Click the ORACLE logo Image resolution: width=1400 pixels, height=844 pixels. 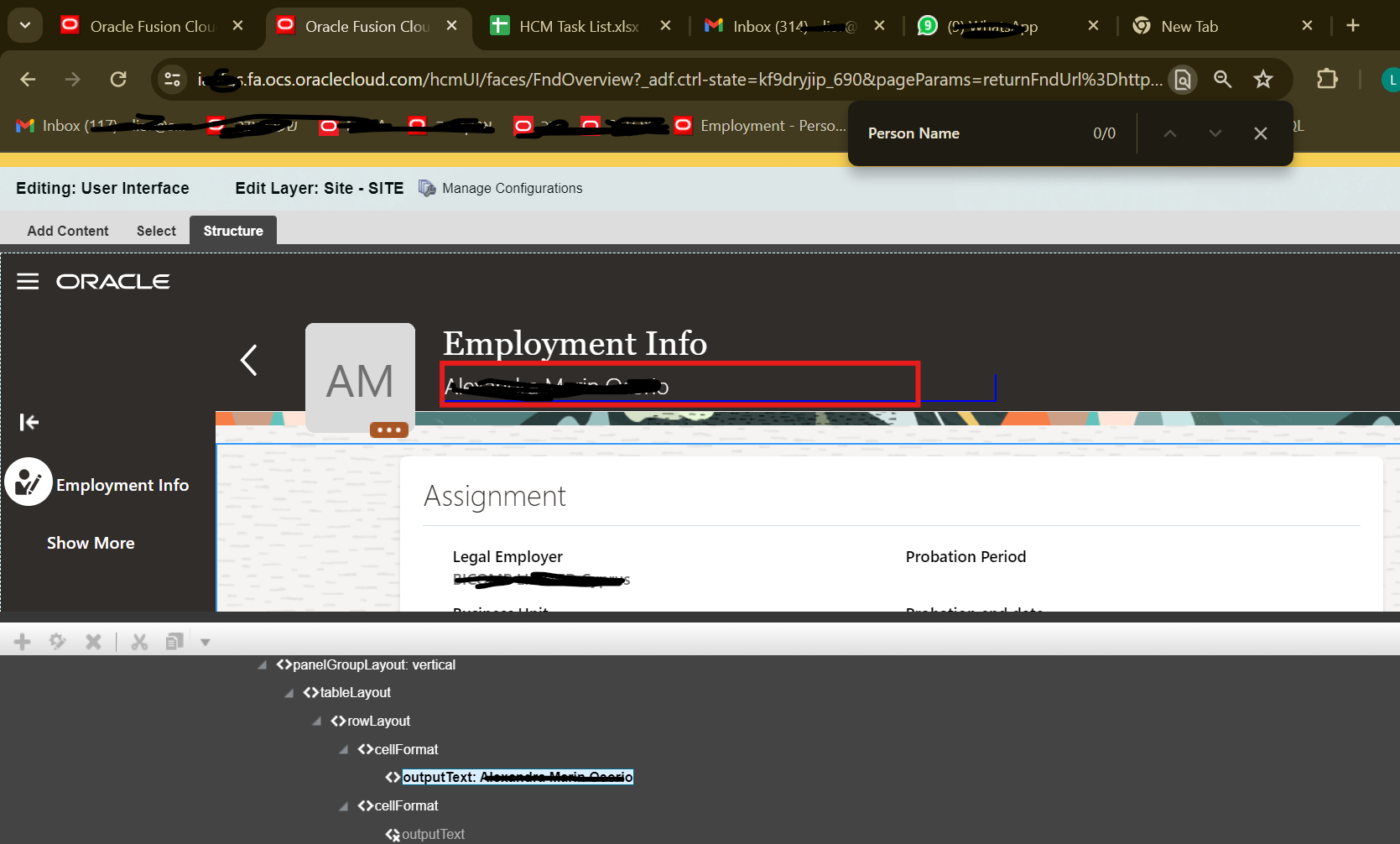coord(113,281)
